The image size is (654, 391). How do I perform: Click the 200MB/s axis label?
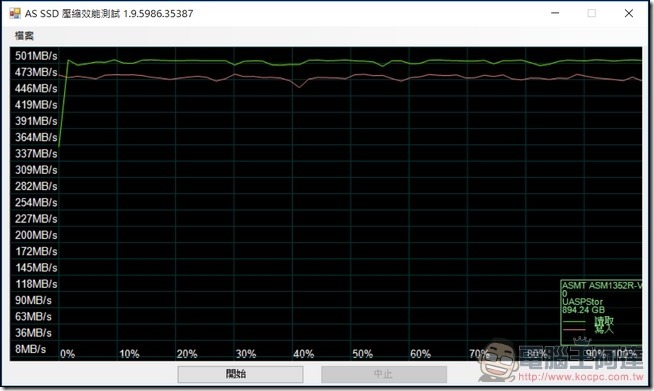coord(36,235)
